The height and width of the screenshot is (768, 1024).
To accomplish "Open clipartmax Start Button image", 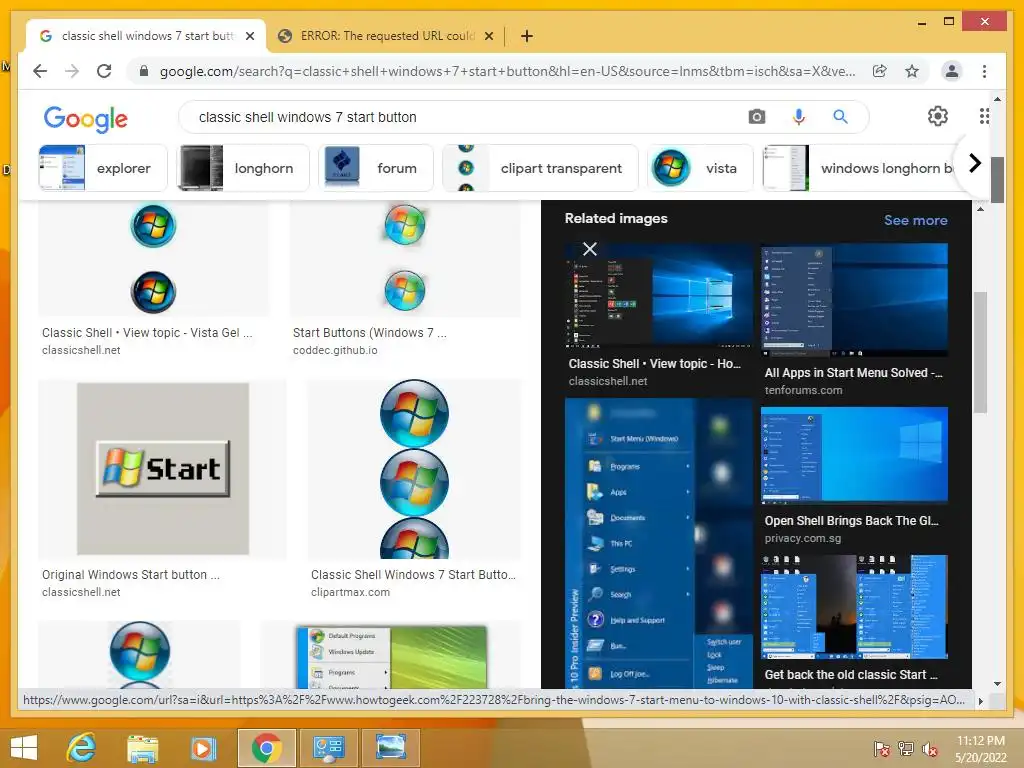I will click(414, 469).
